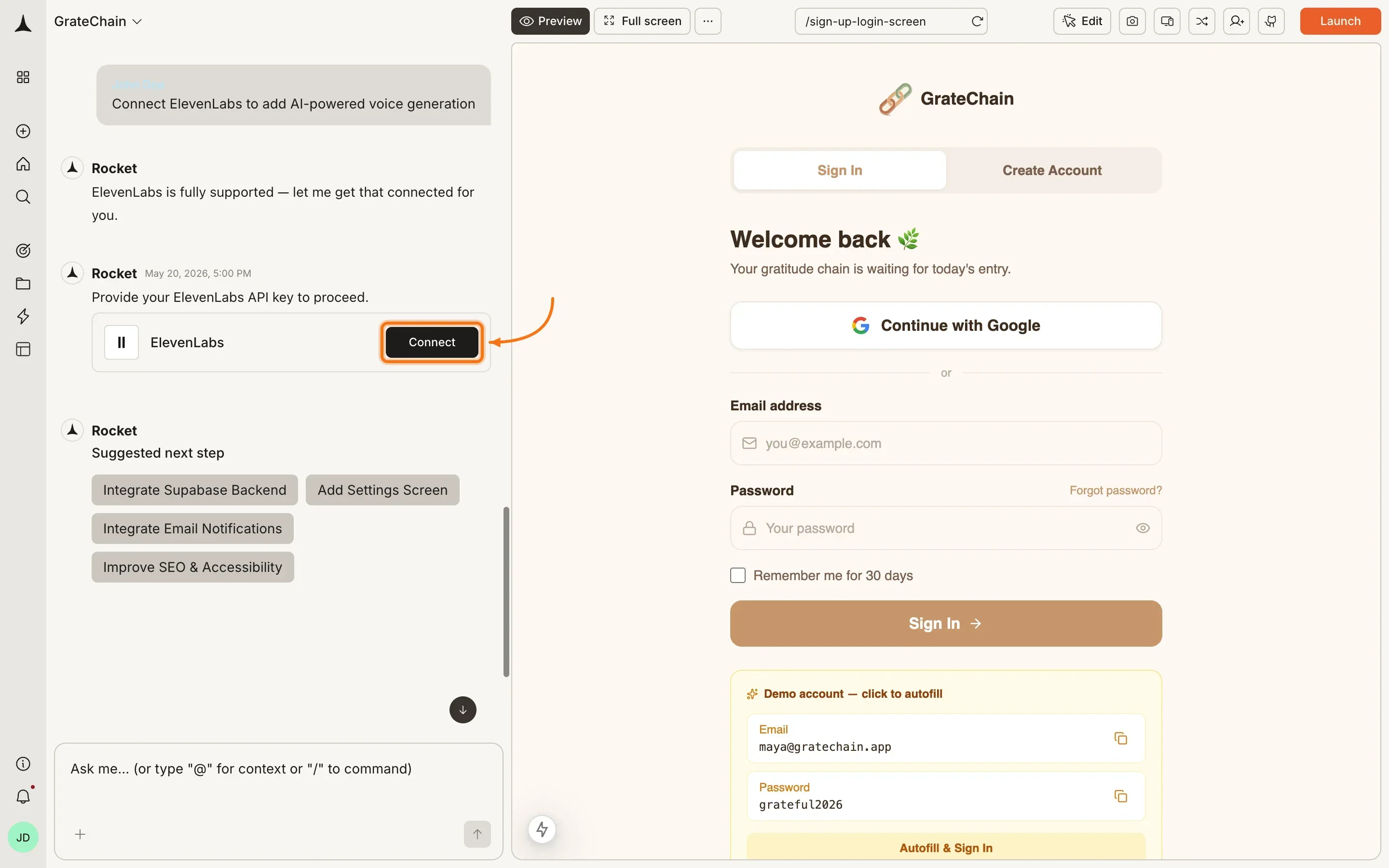Click the ElevenLabs logo tile

[121, 342]
